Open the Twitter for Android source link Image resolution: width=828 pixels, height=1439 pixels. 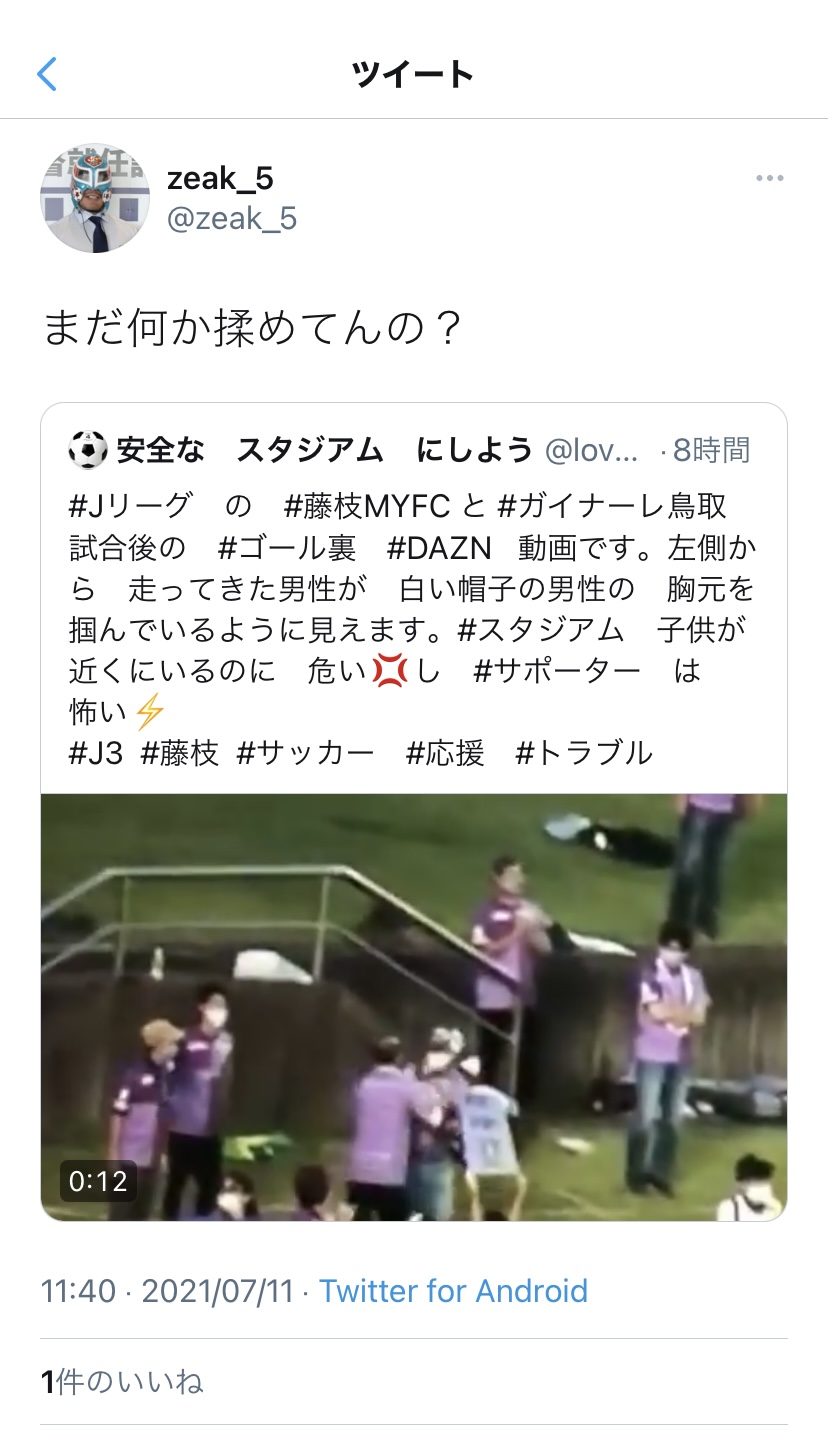[453, 1291]
